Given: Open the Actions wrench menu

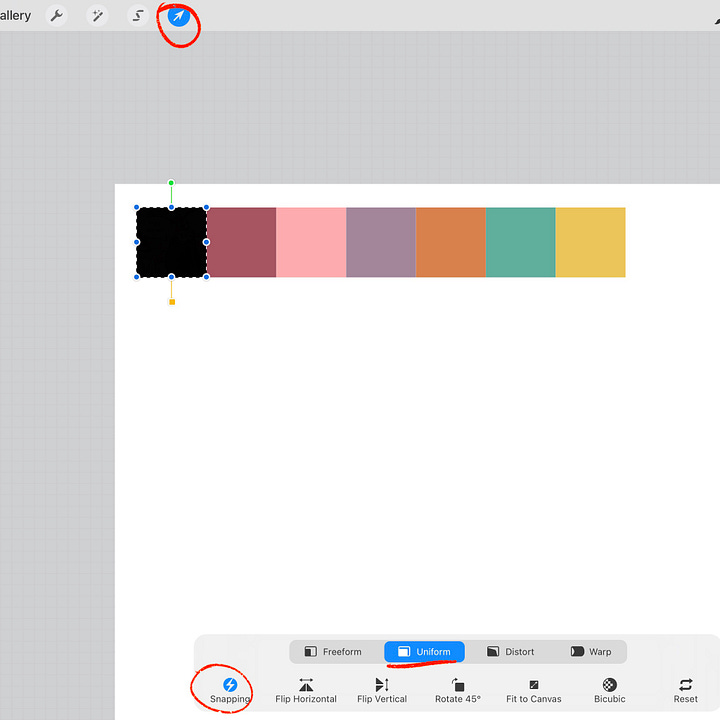Looking at the screenshot, I should coord(56,16).
